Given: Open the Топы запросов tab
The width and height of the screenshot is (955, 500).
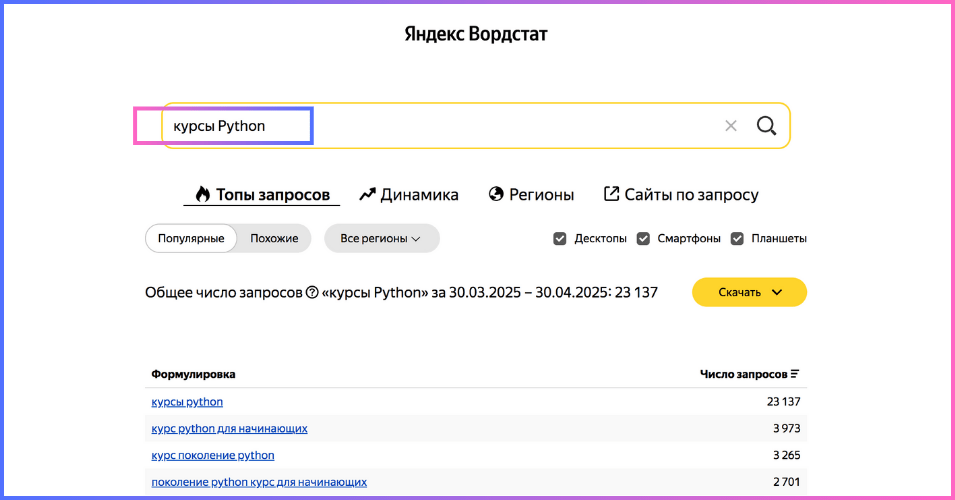Looking at the screenshot, I should (262, 195).
